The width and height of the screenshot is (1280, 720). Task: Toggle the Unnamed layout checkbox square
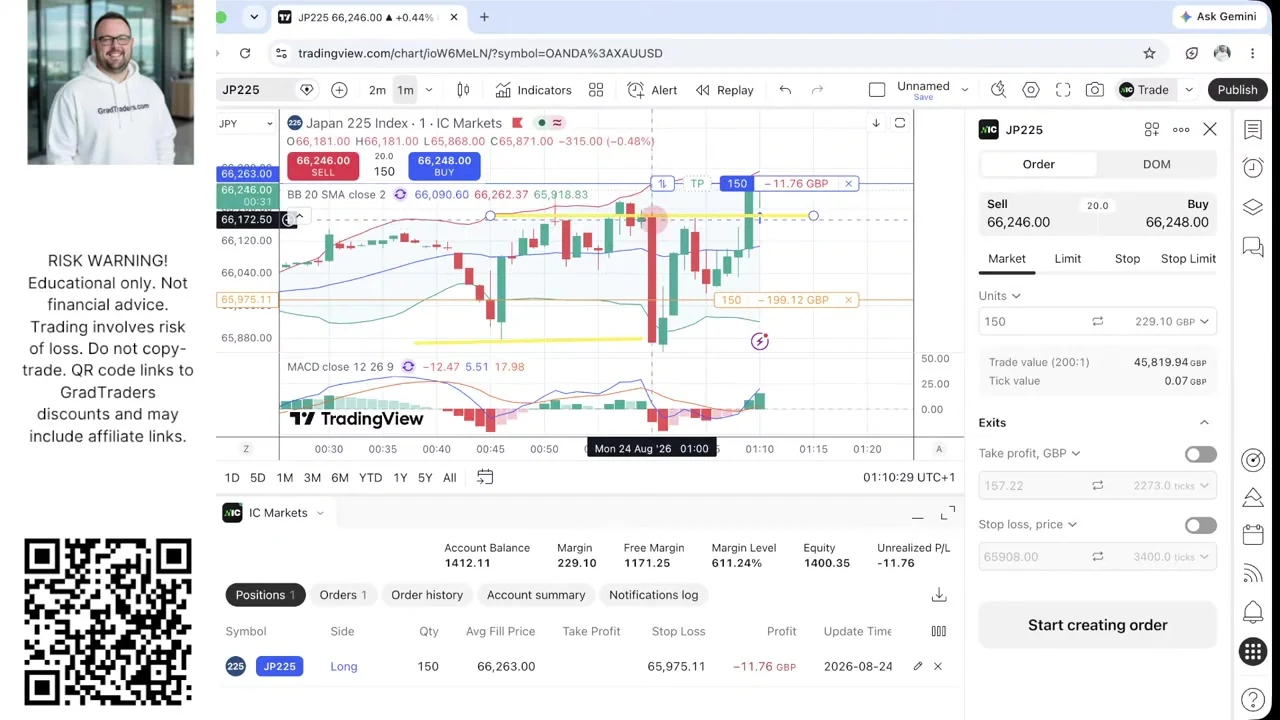tap(877, 90)
